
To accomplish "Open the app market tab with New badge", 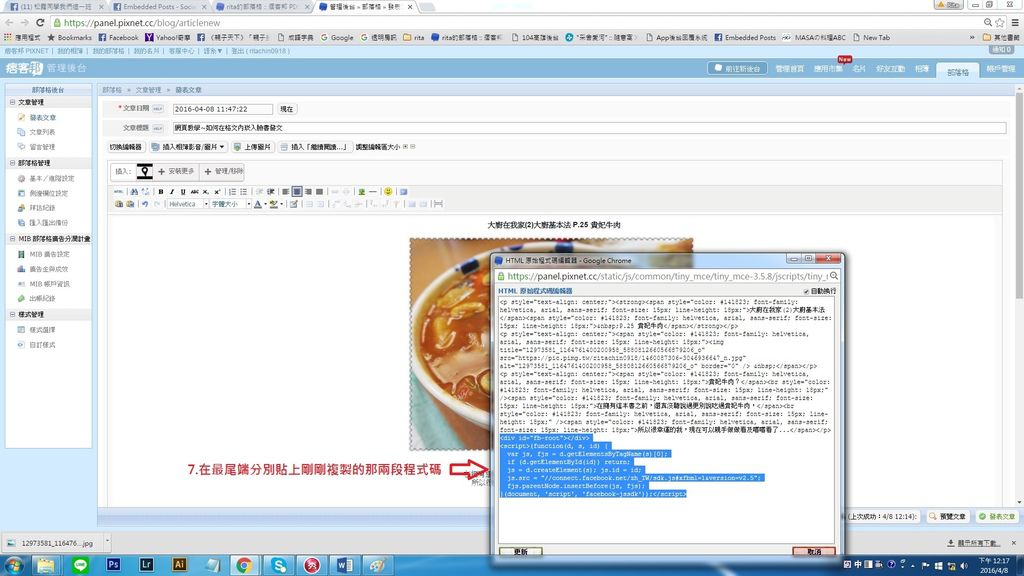I will (x=827, y=69).
